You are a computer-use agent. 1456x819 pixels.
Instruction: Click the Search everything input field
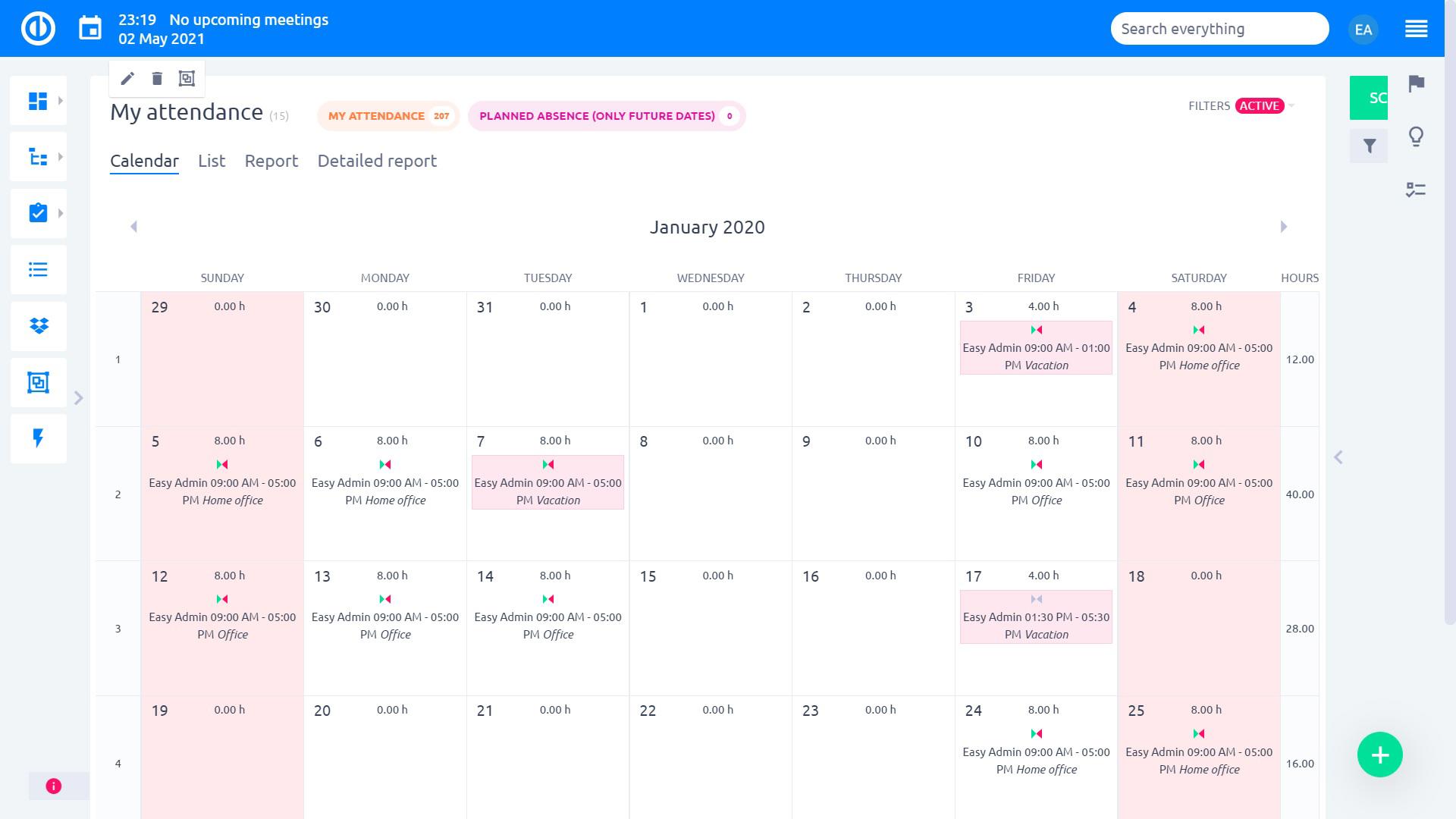[1219, 28]
